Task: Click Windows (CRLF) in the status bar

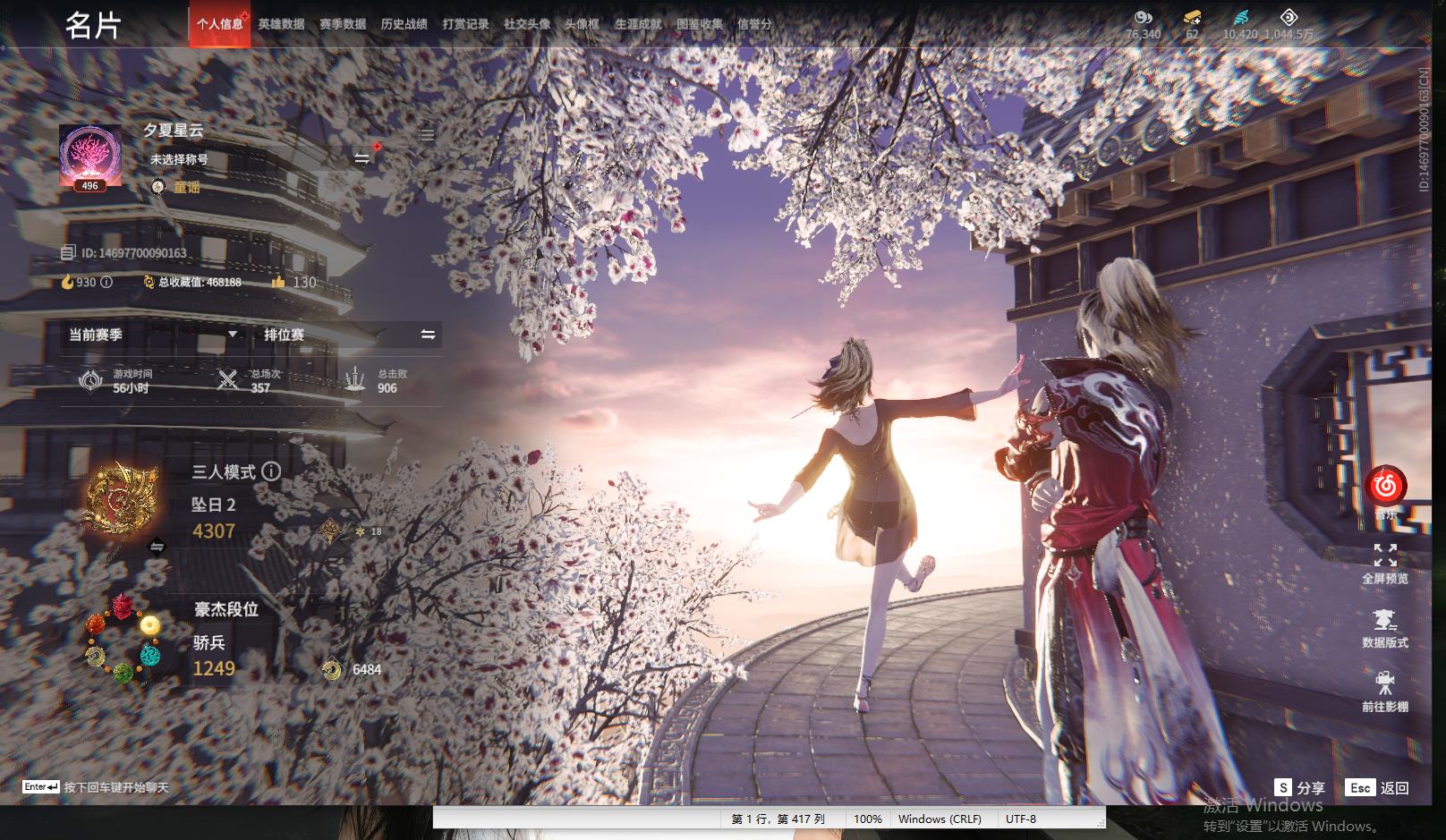Action: coord(940,819)
